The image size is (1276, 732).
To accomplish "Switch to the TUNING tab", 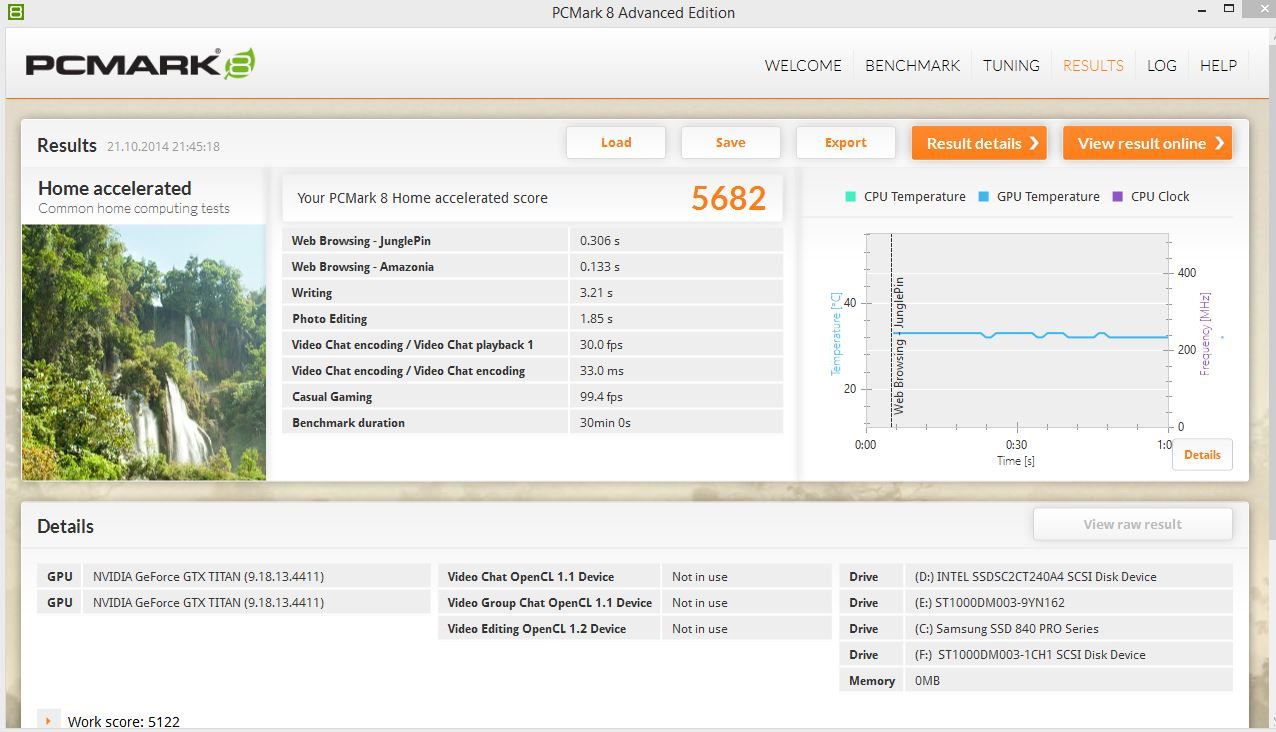I will [1011, 65].
